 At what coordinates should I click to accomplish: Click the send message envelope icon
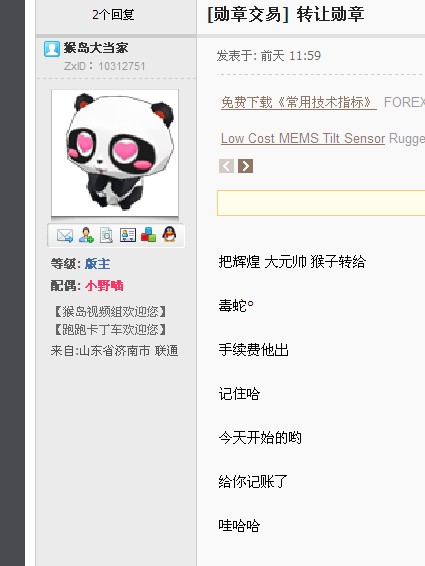(65, 235)
